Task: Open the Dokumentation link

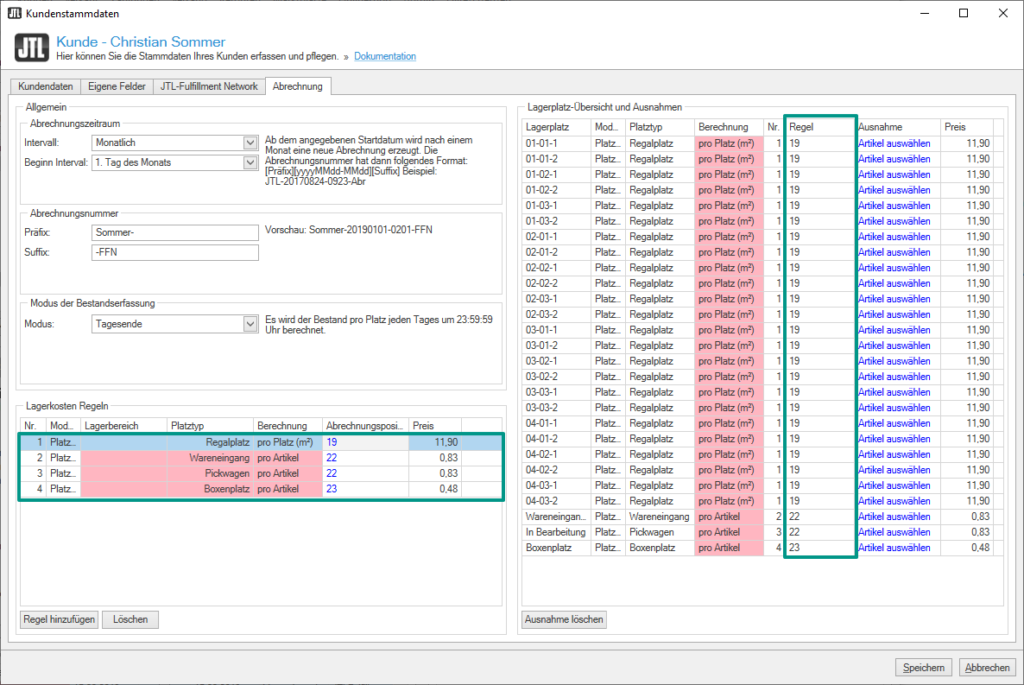Action: (385, 57)
